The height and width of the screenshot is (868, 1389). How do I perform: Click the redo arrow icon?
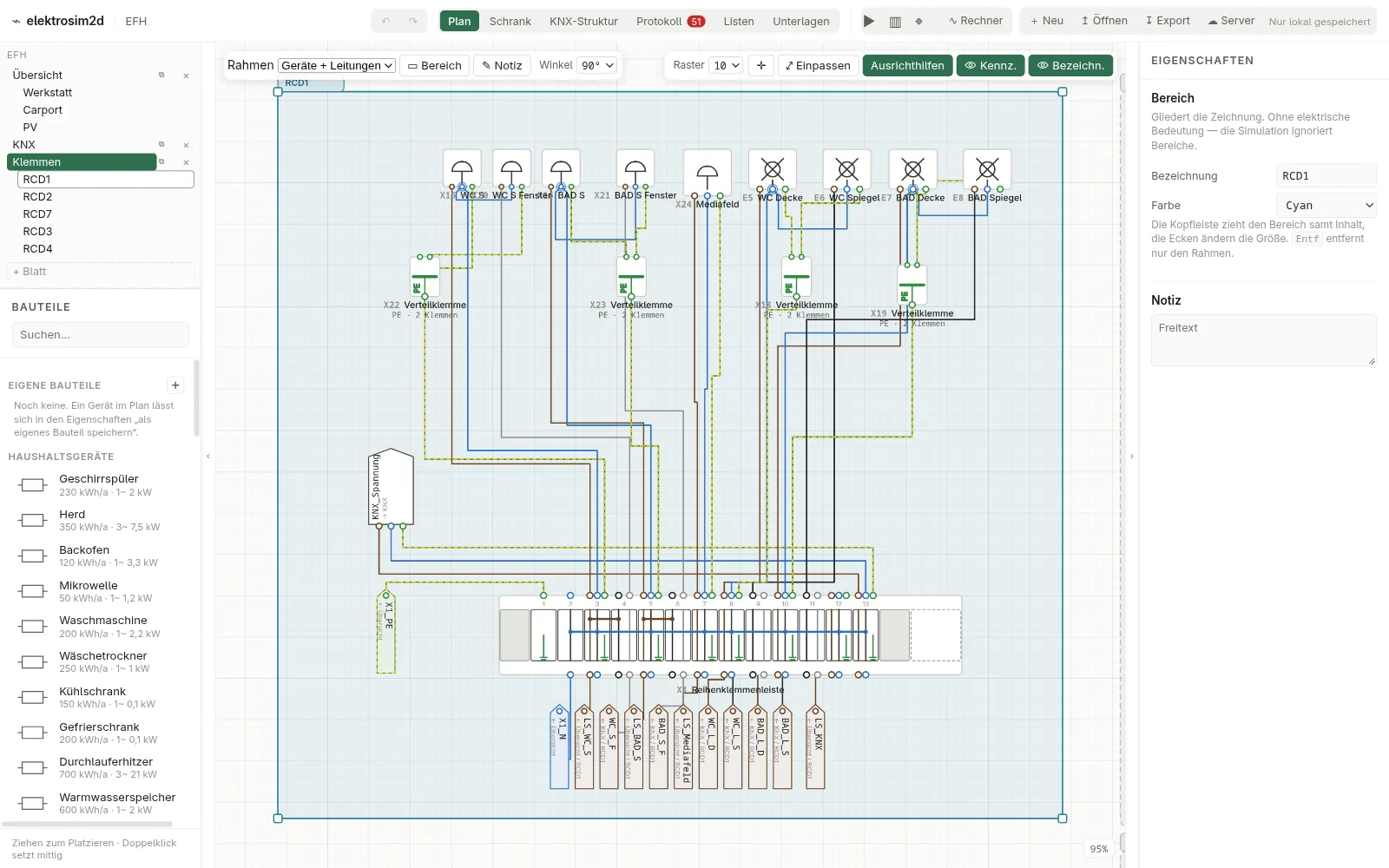413,21
